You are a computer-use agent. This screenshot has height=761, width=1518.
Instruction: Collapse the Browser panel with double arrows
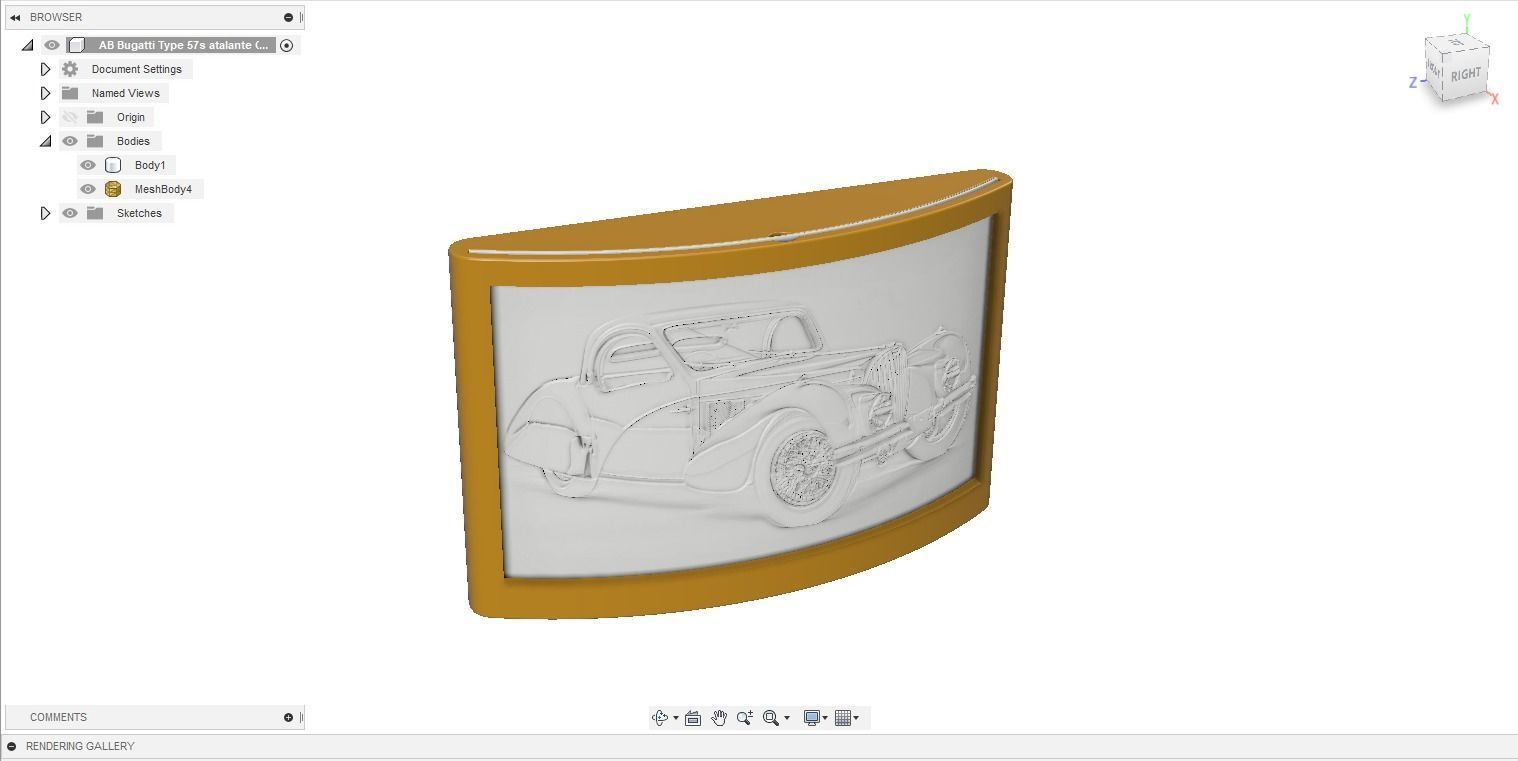point(15,17)
